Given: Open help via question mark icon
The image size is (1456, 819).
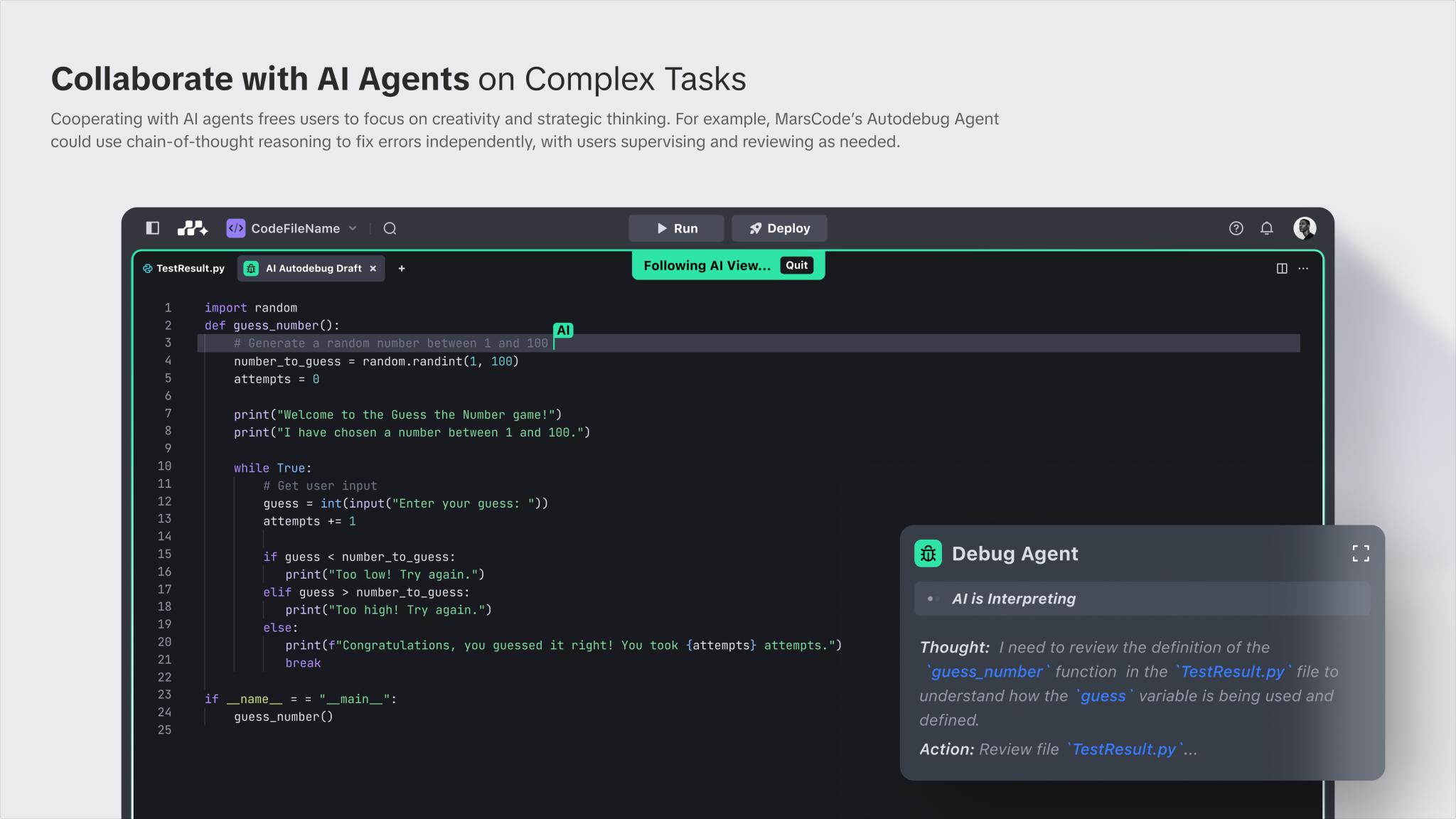Looking at the screenshot, I should click(1236, 228).
